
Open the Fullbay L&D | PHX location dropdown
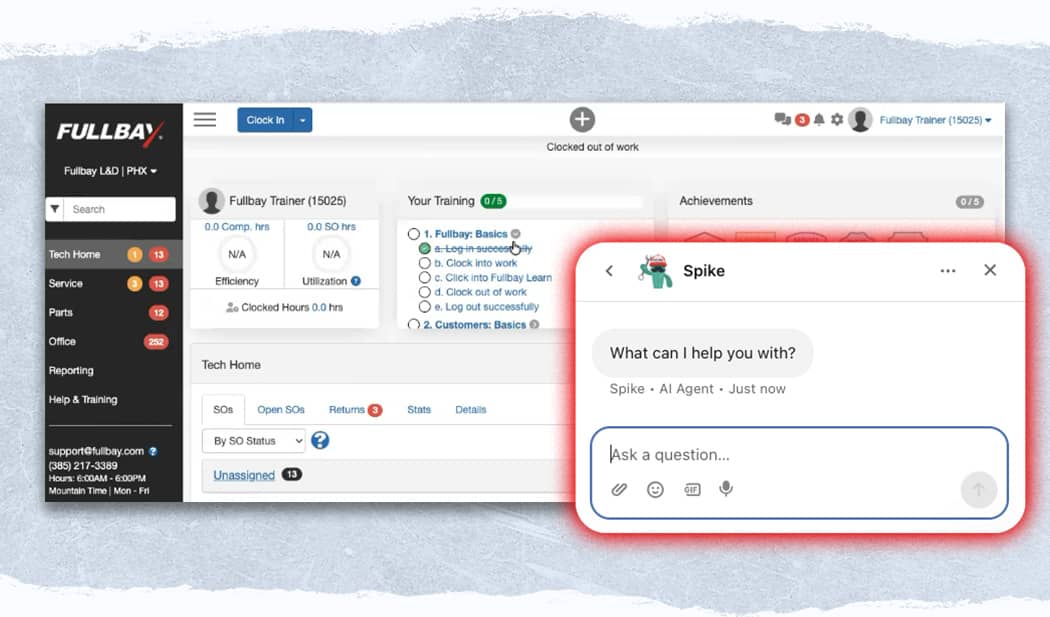click(110, 171)
